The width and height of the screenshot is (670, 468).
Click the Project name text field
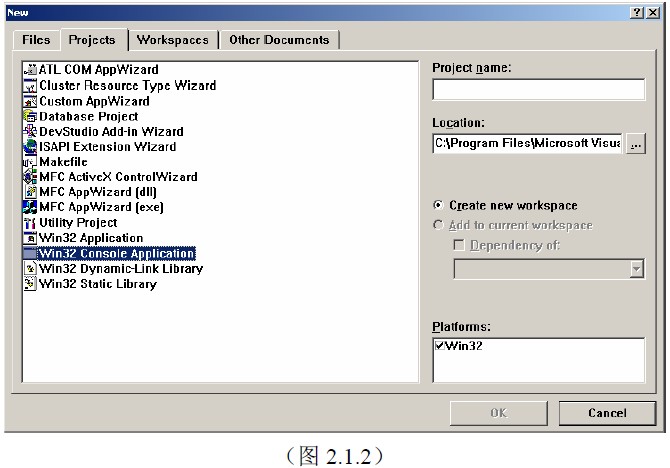(538, 90)
